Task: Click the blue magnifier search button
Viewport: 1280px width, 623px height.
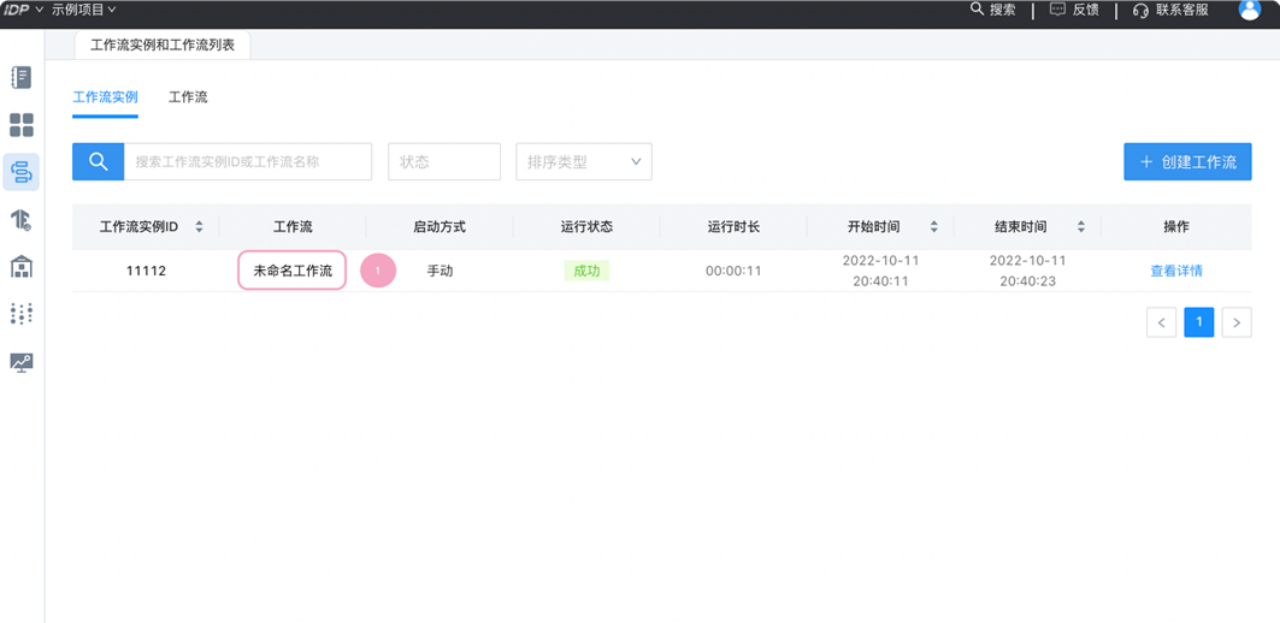Action: 98,162
